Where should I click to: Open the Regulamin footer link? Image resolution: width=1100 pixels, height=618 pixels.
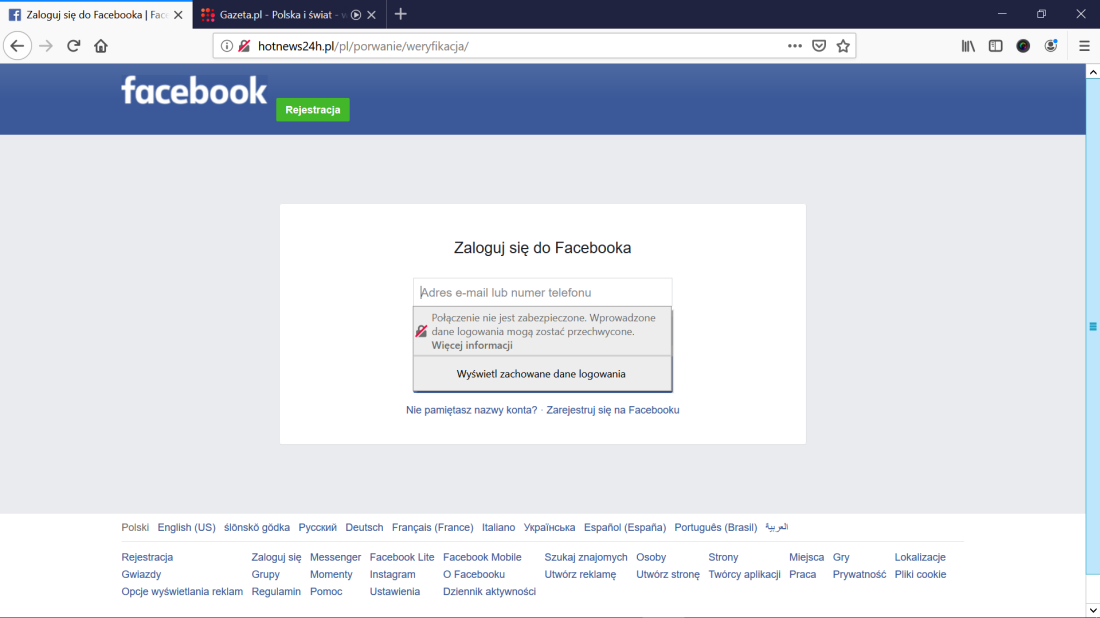(276, 591)
